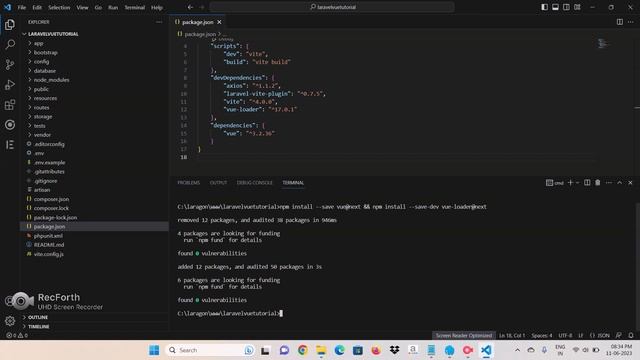Open the terminal launch profile dropdown arrow
640x360 pixels.
click(577, 182)
